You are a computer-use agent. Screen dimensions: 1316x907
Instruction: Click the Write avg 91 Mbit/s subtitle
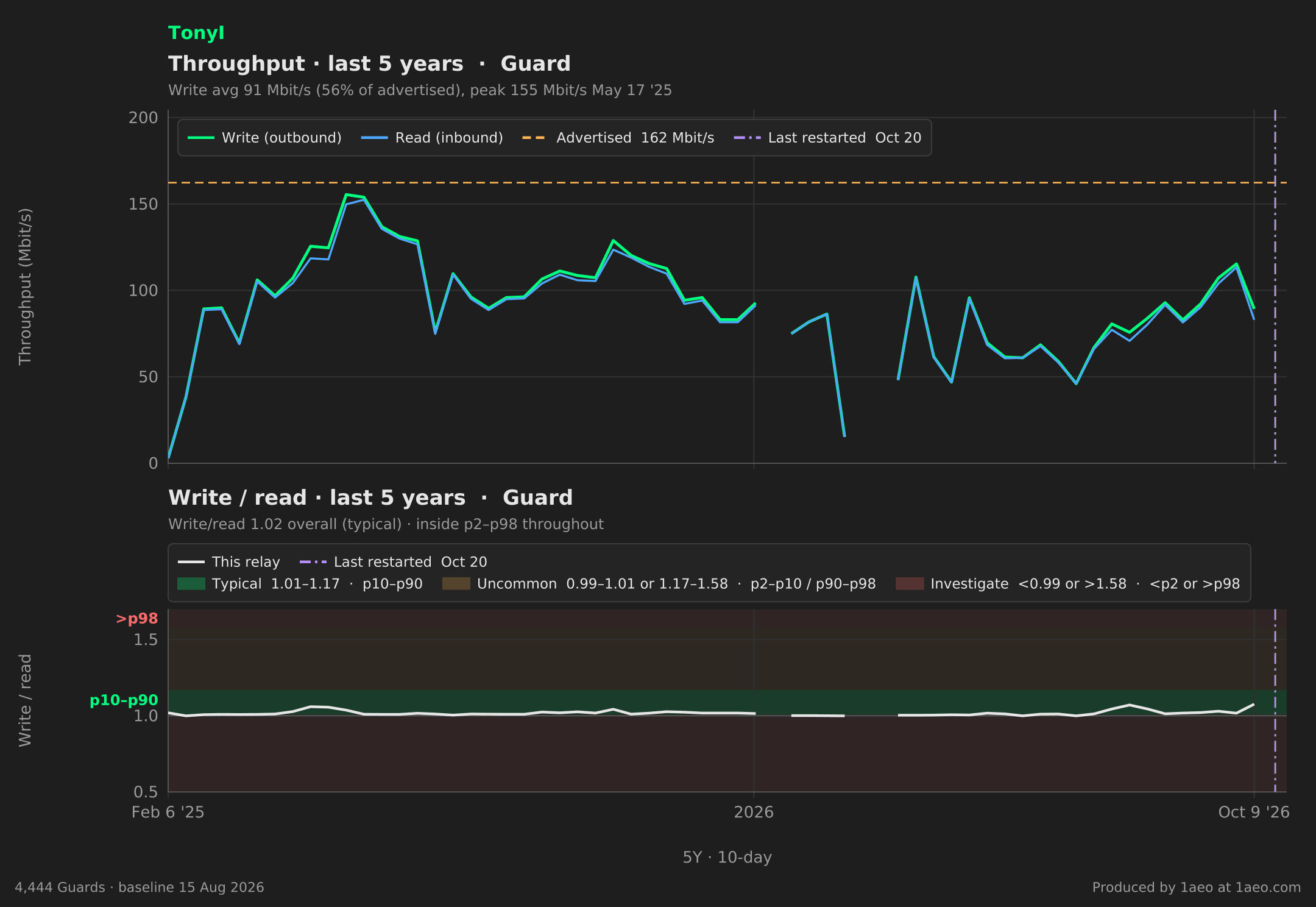pos(420,90)
